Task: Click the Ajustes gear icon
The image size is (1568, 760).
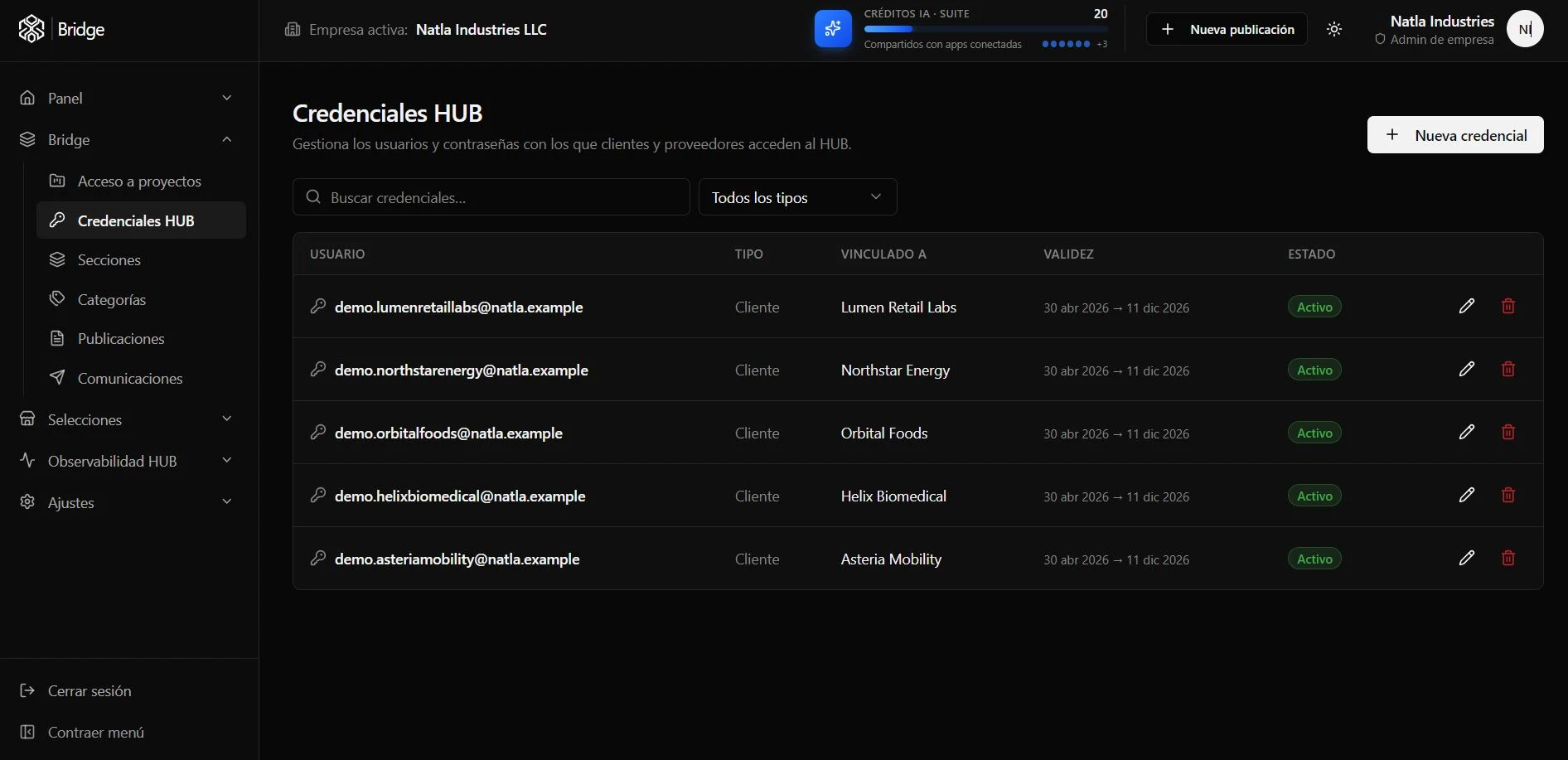Action: (x=27, y=501)
